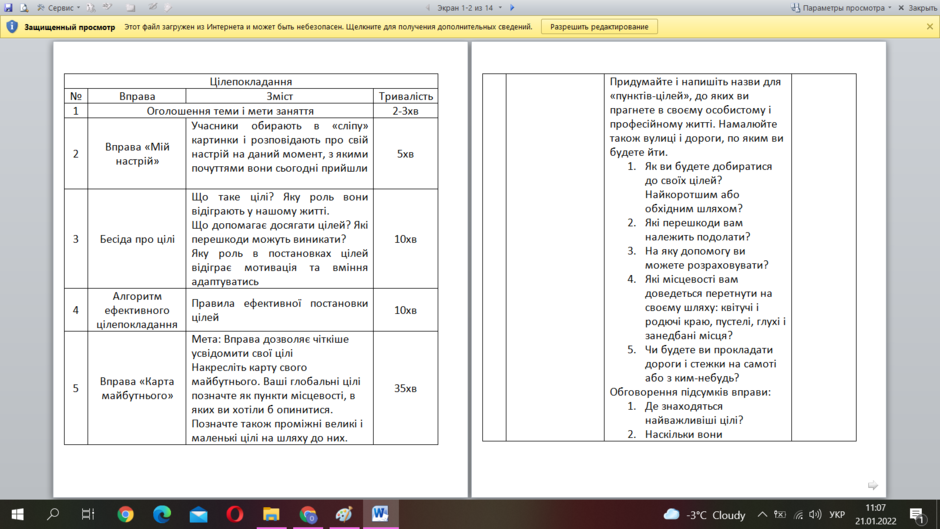Open the clock showing 11:07
Viewport: 940px width, 529px height.
click(x=875, y=515)
